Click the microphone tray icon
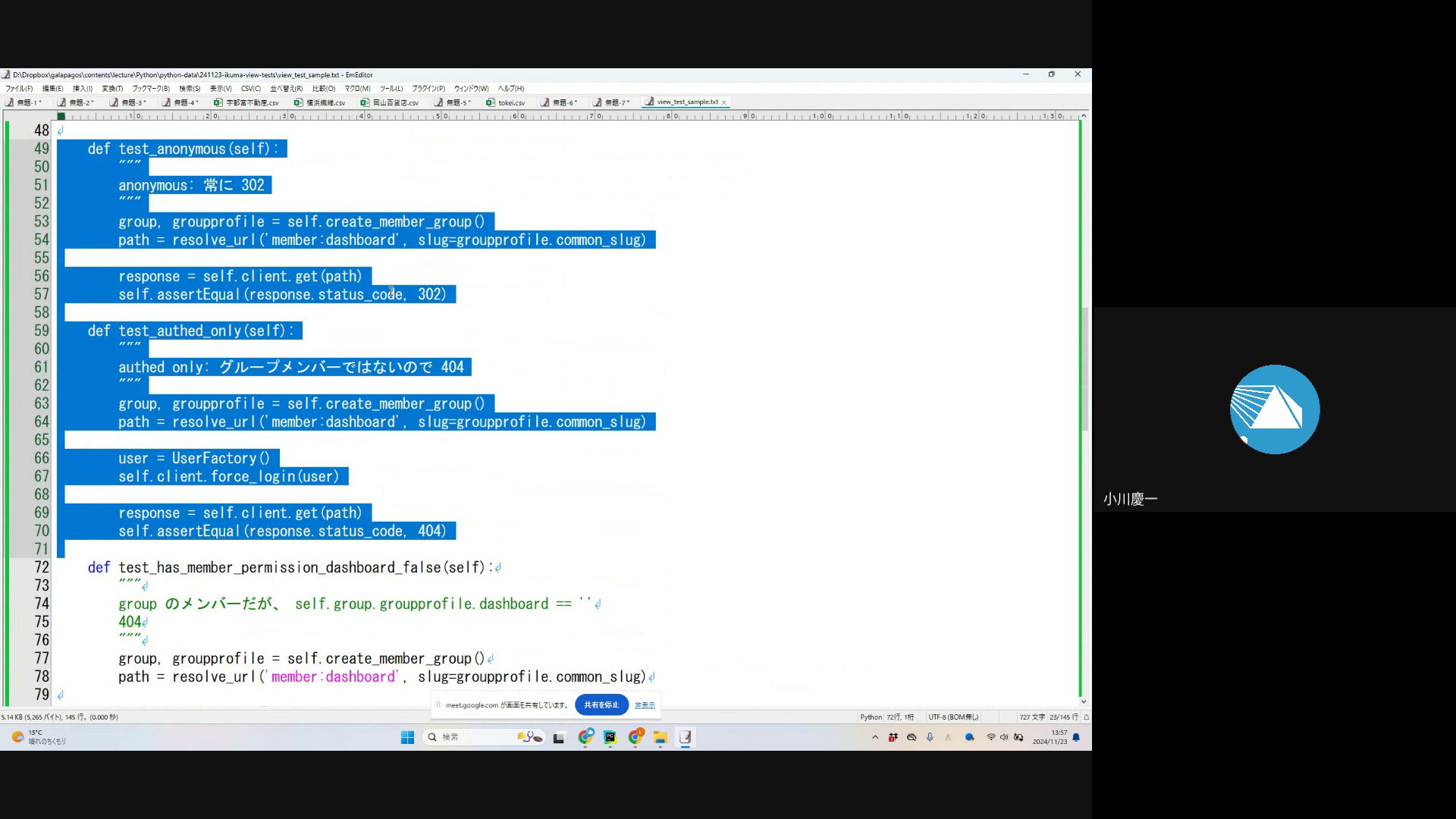Image resolution: width=1456 pixels, height=819 pixels. pyautogui.click(x=930, y=737)
